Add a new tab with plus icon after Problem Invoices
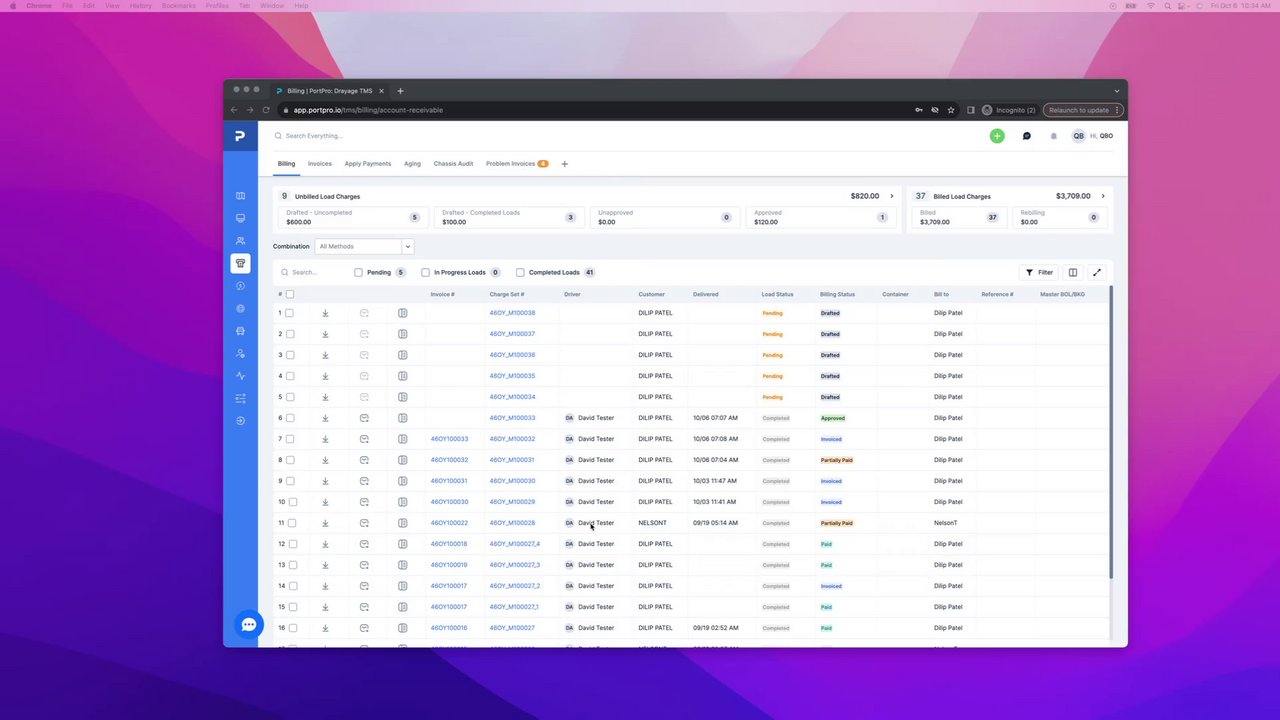1280x720 pixels. [564, 164]
